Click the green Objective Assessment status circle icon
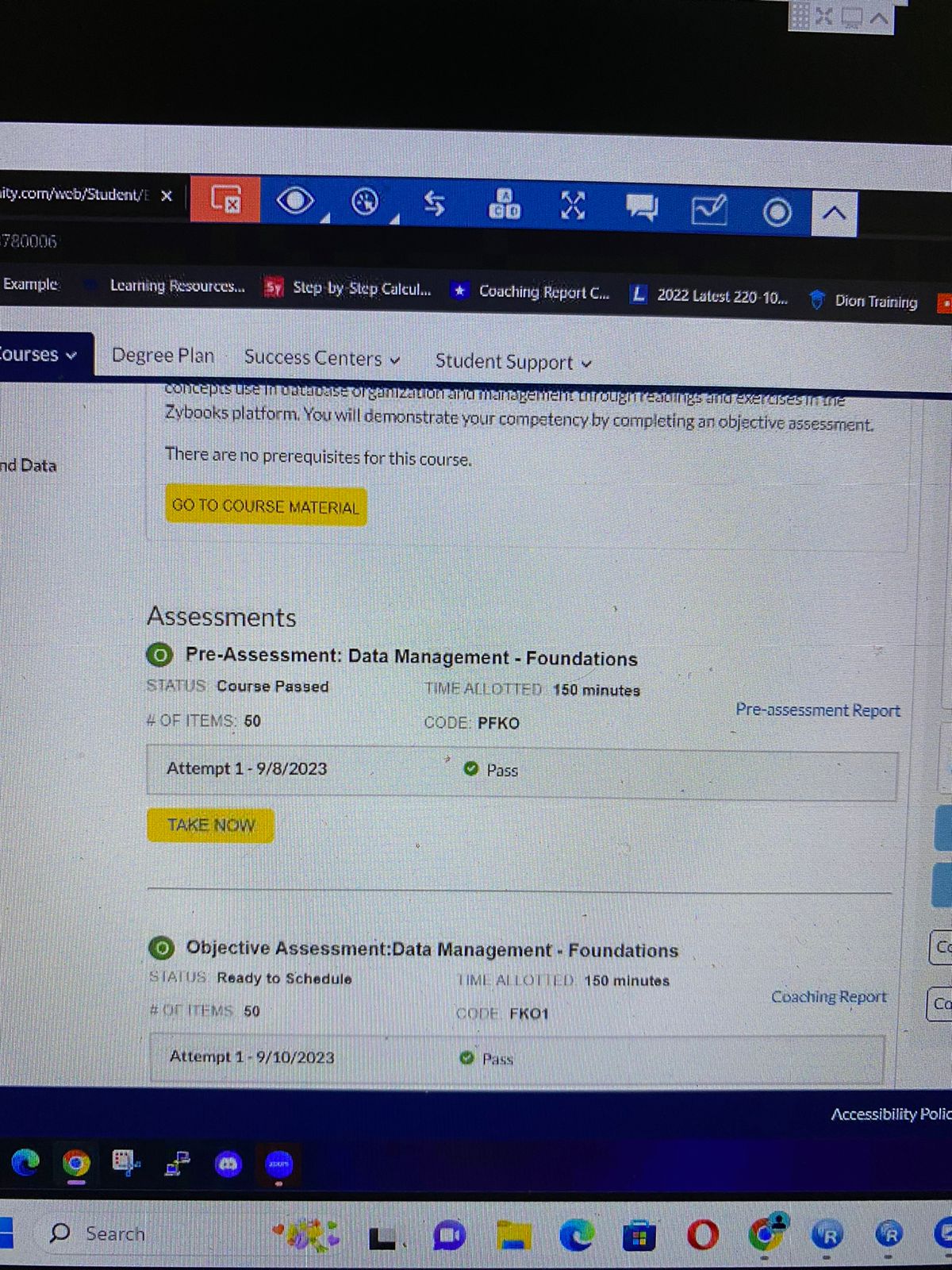The image size is (952, 1270). pyautogui.click(x=161, y=947)
